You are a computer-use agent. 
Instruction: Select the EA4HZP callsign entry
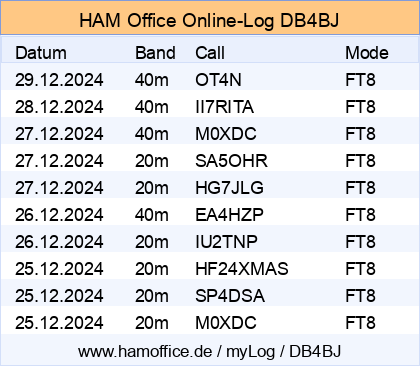[x=229, y=215]
